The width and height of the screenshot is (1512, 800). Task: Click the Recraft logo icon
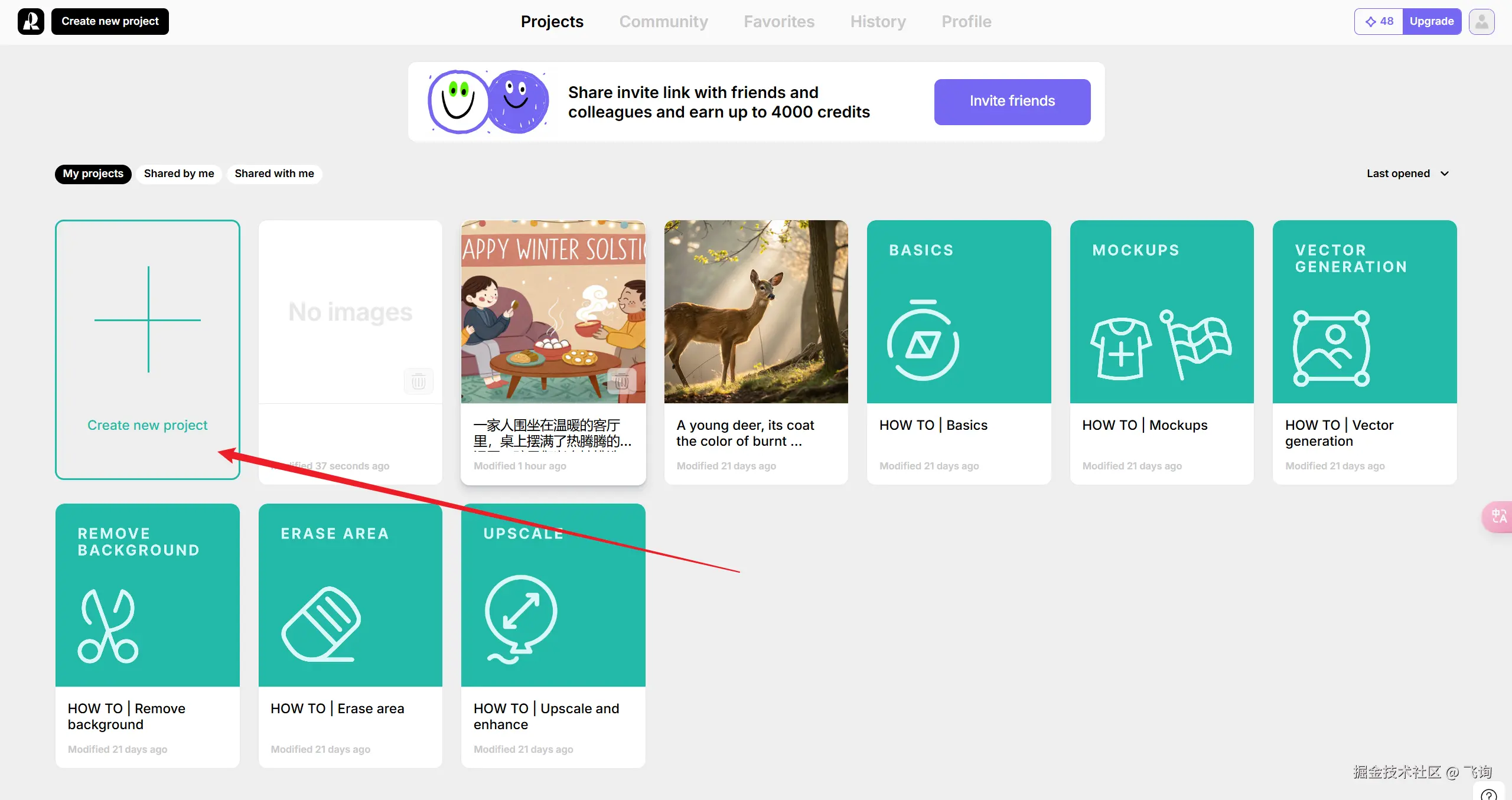tap(31, 21)
